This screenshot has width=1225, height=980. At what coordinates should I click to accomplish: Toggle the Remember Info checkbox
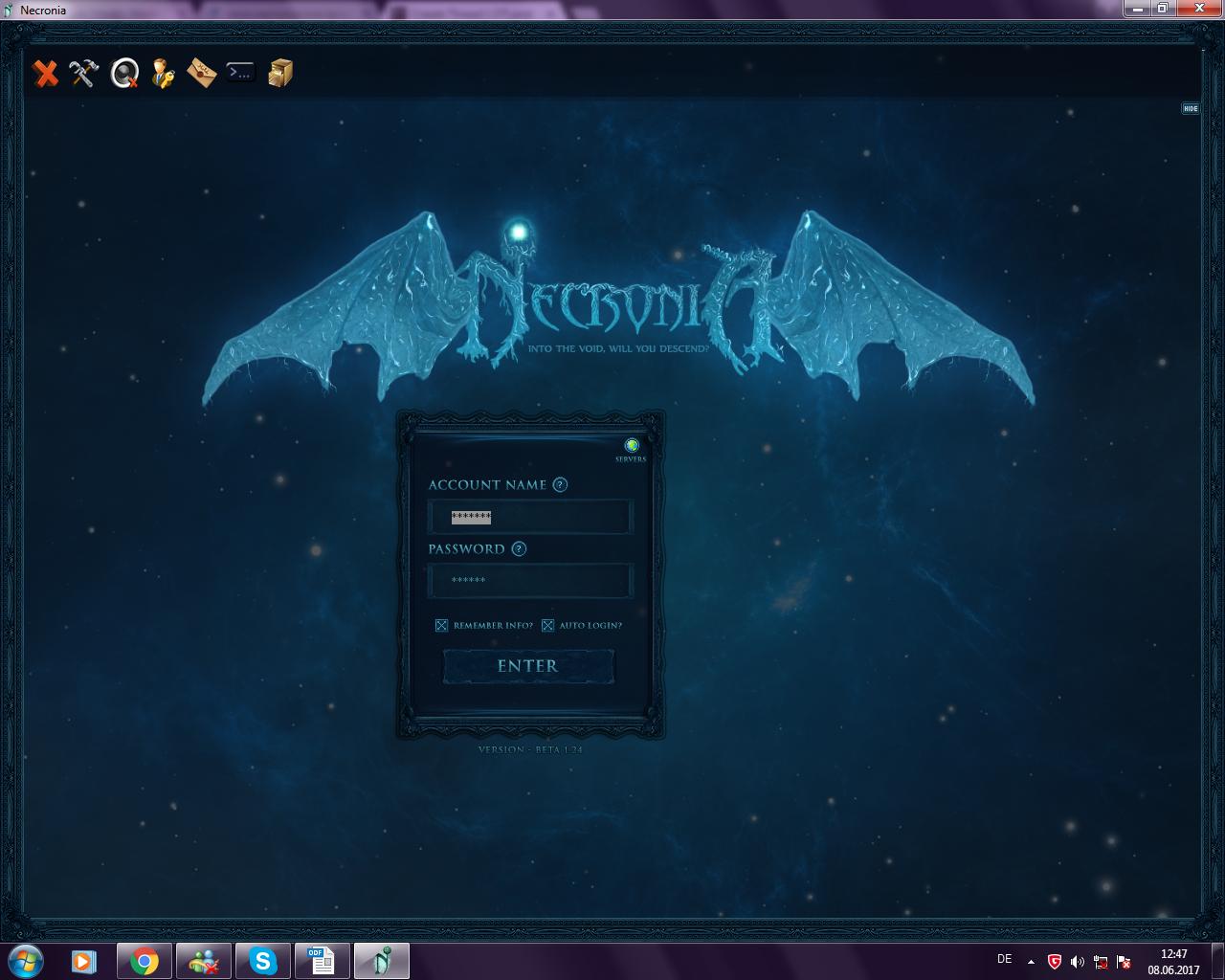[x=441, y=625]
